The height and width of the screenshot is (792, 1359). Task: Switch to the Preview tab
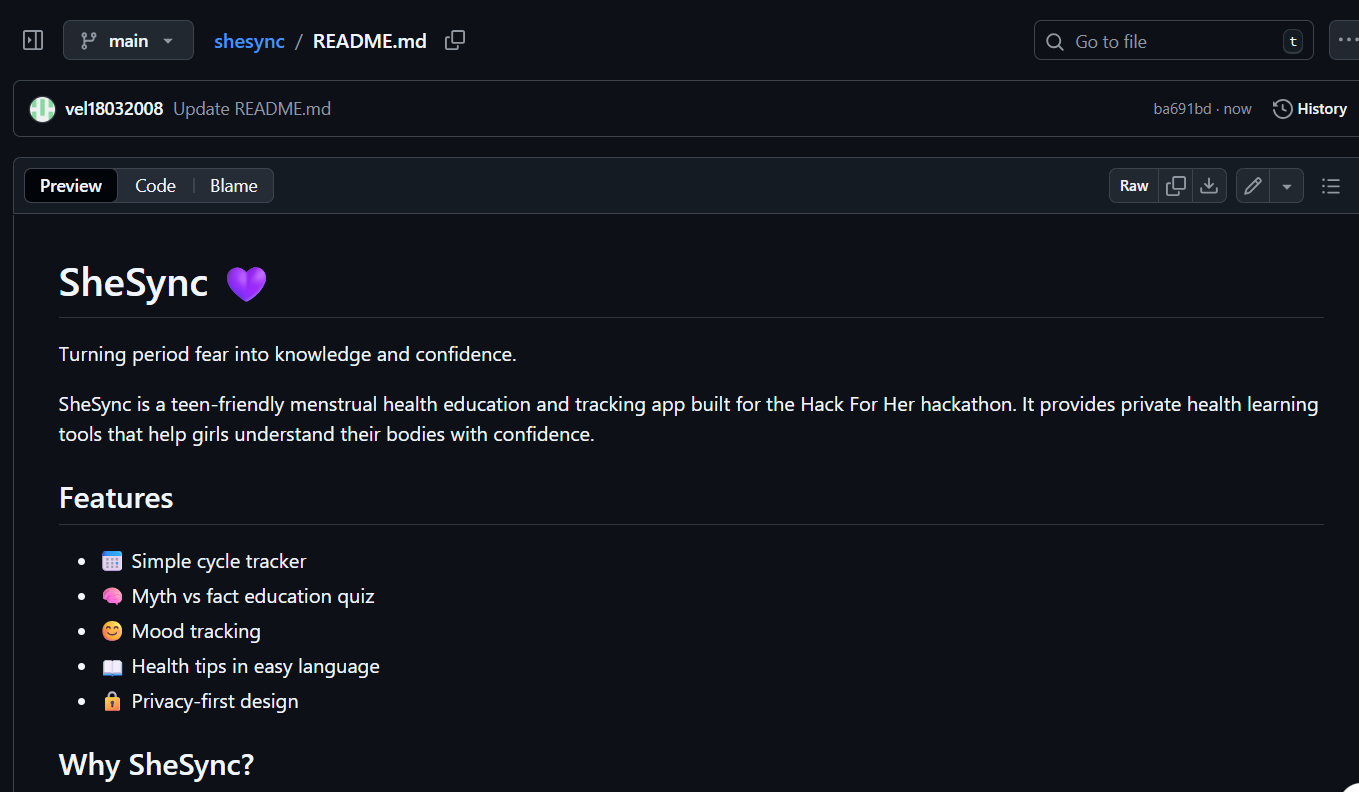[71, 186]
